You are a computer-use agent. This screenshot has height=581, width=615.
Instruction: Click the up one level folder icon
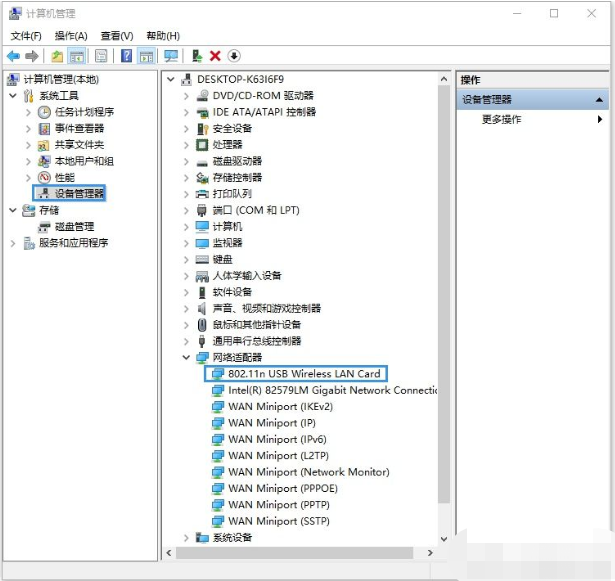(x=57, y=56)
